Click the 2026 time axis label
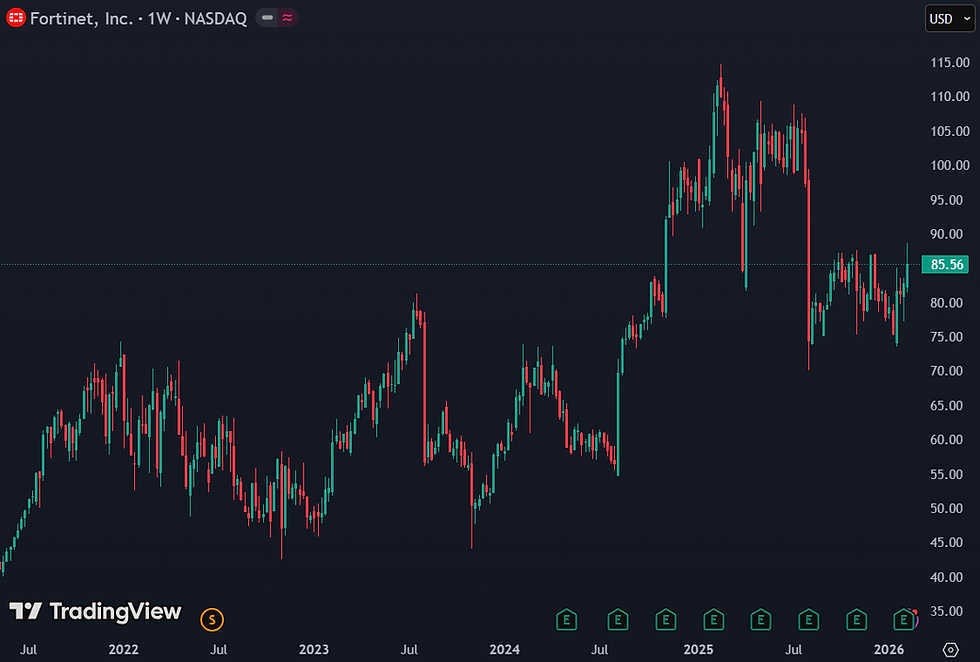This screenshot has height=662, width=980. click(x=889, y=649)
